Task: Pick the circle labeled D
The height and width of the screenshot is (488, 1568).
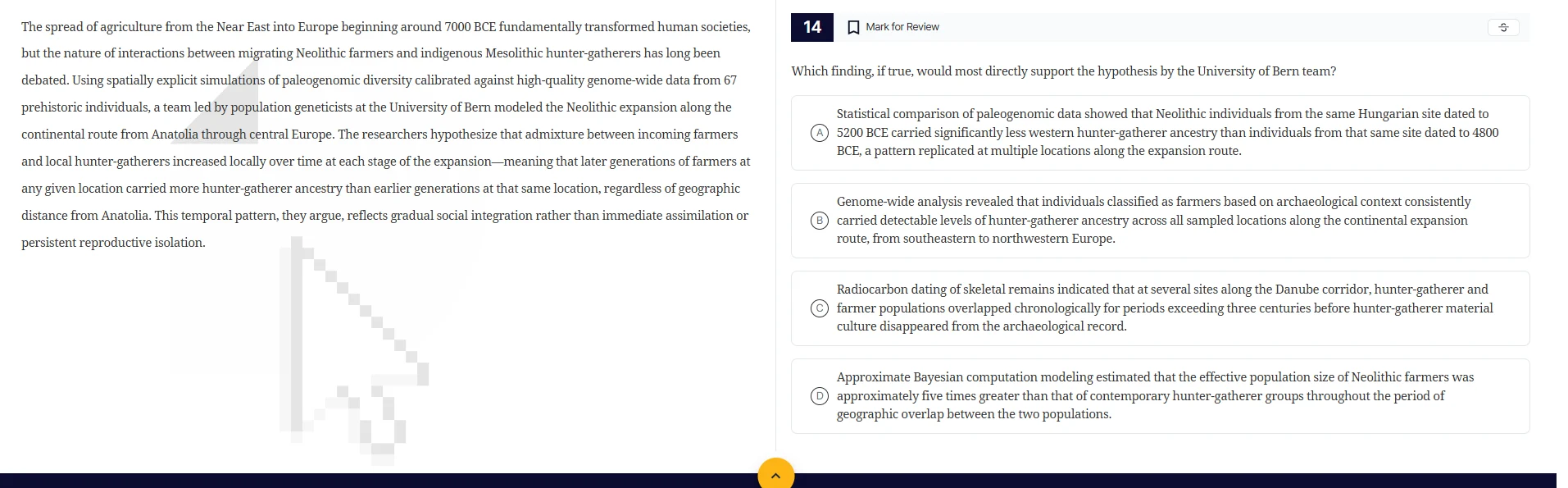Action: (819, 396)
